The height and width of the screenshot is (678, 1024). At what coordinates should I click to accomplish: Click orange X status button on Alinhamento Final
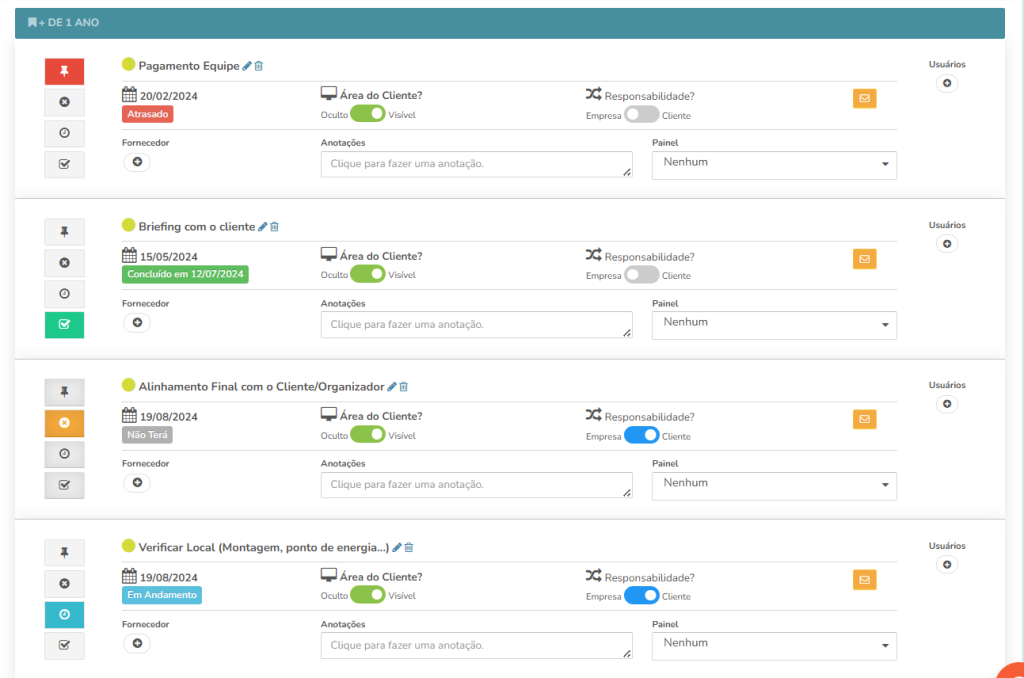click(x=64, y=423)
